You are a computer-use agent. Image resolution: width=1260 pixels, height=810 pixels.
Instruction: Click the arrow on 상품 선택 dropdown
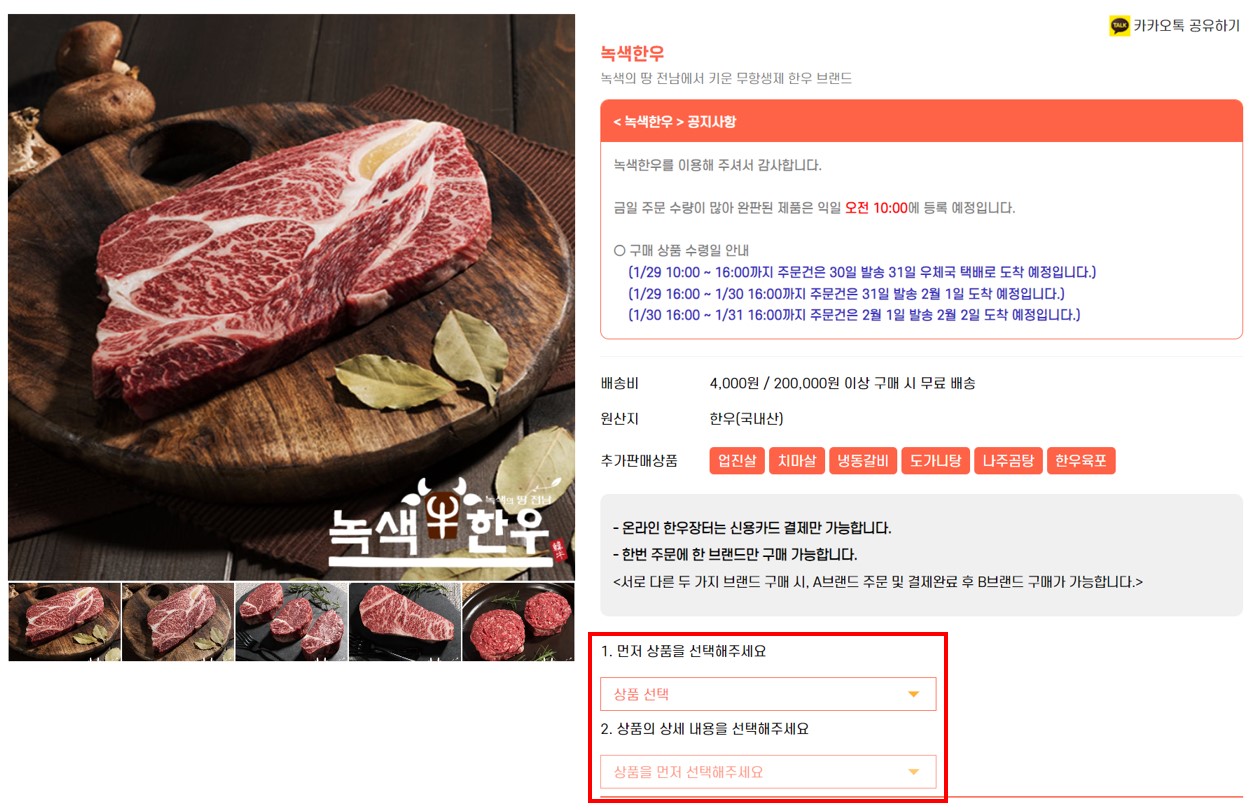pos(913,694)
